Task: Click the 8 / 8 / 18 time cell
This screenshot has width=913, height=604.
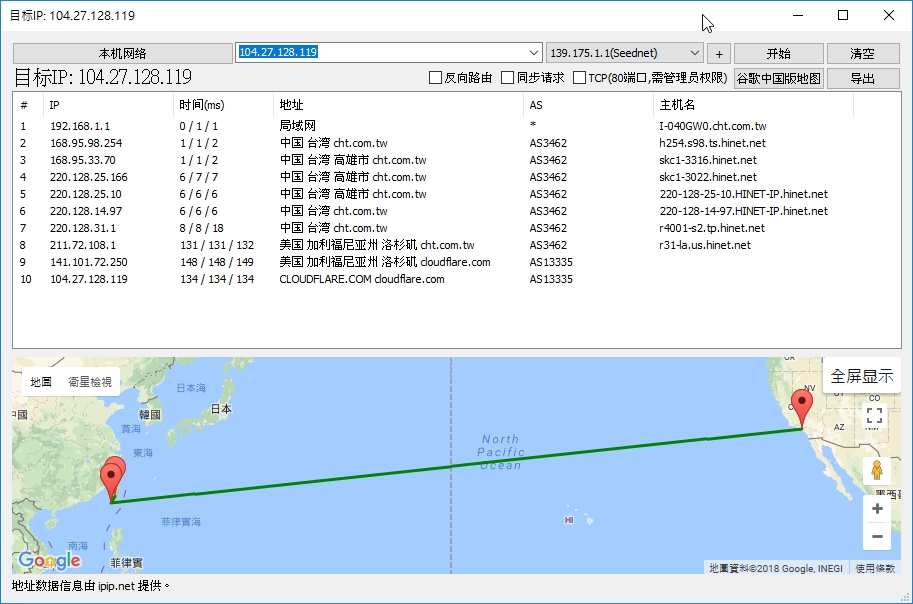Action: (201, 228)
